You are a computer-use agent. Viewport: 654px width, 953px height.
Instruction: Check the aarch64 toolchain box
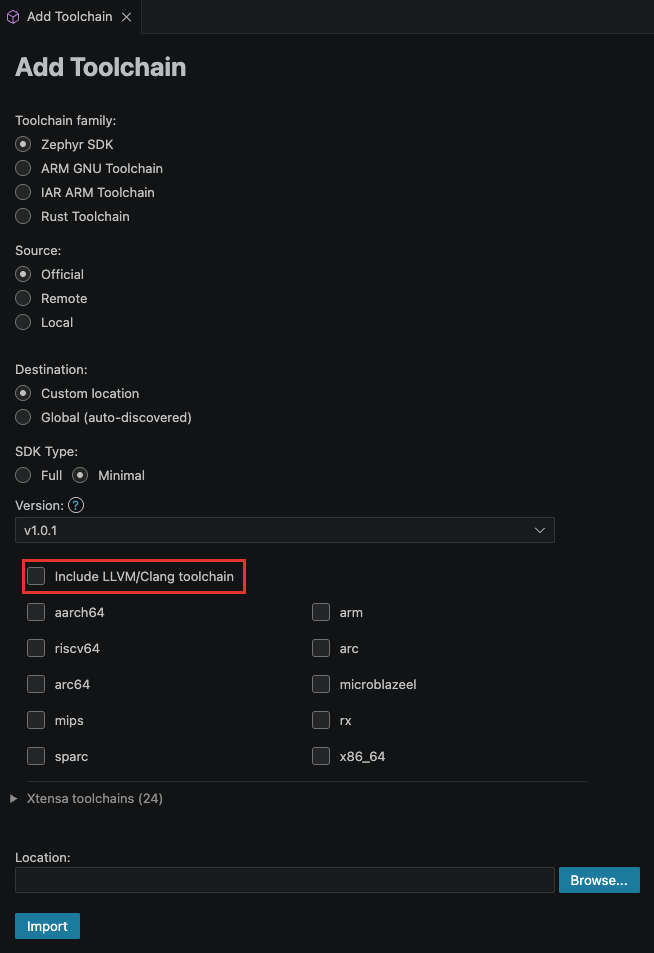[x=36, y=612]
